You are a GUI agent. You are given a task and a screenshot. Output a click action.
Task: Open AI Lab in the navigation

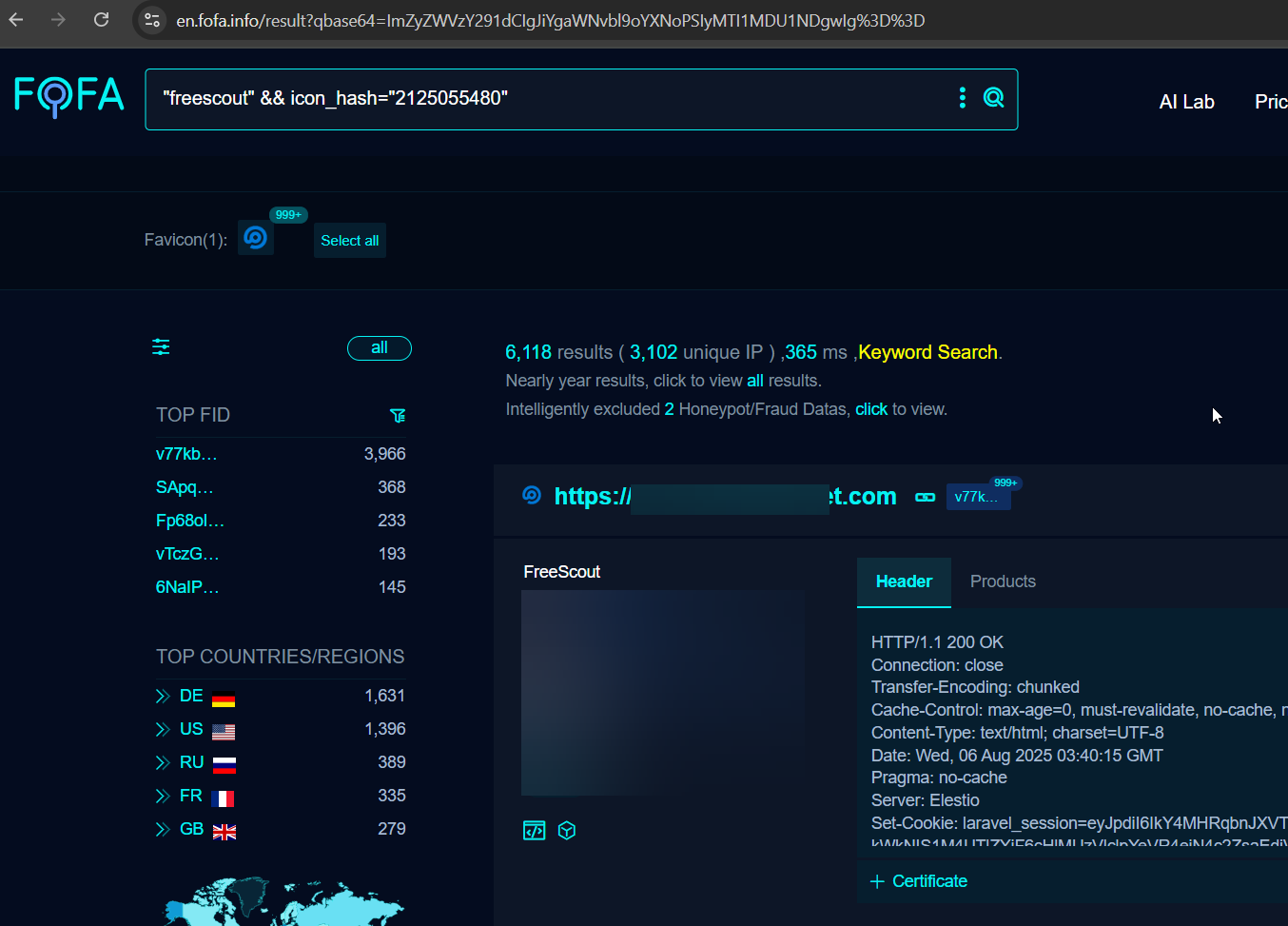[x=1186, y=102]
